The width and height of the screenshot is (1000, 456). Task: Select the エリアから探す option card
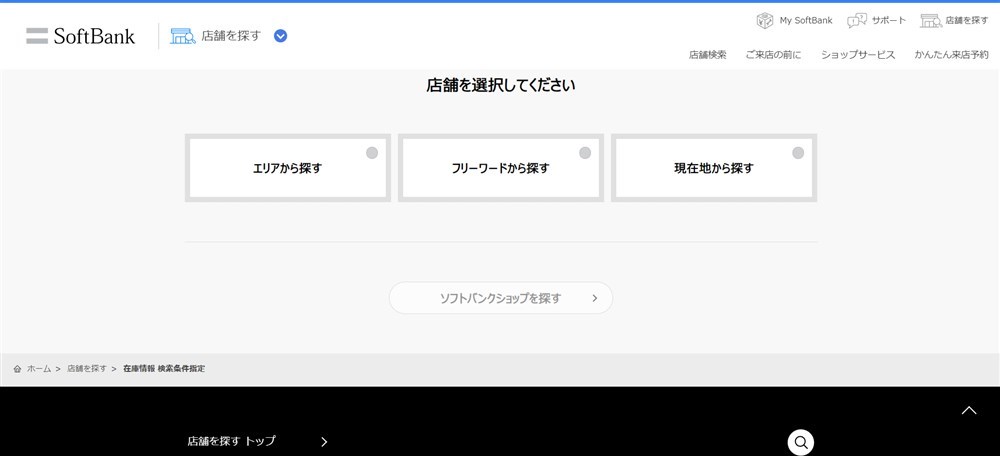(x=288, y=168)
